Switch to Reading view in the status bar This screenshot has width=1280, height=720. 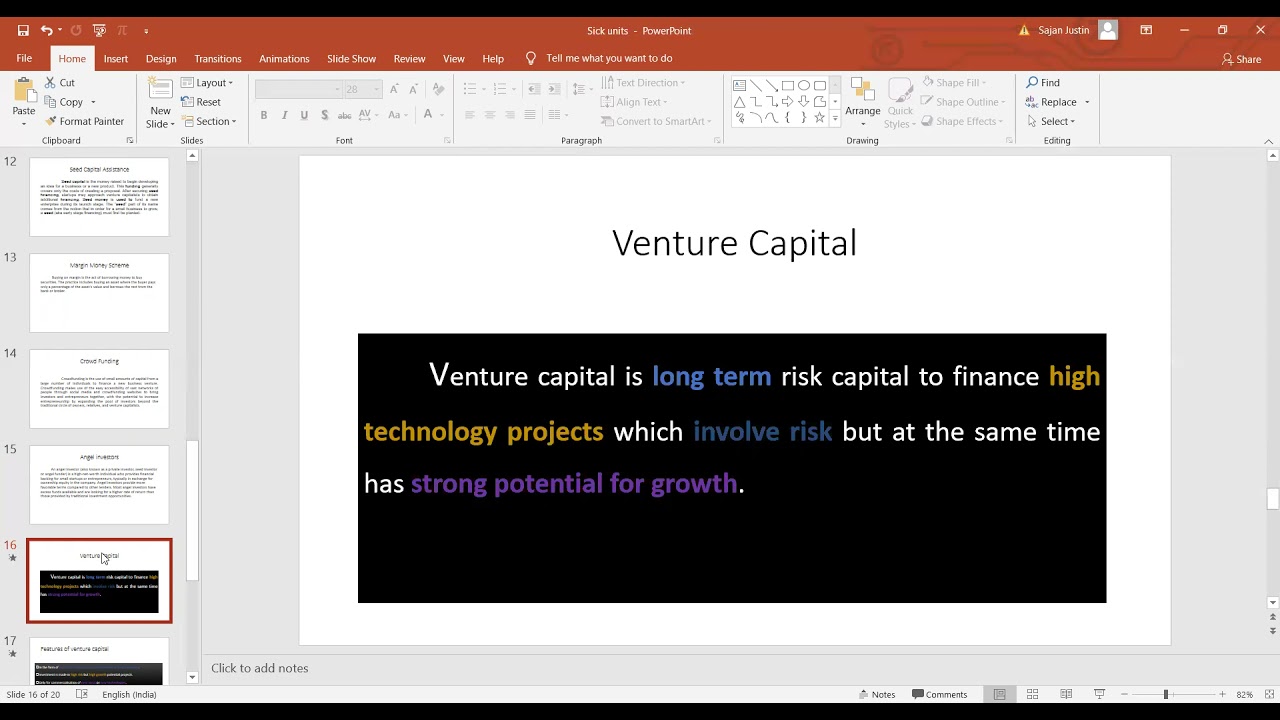pyautogui.click(x=1066, y=694)
